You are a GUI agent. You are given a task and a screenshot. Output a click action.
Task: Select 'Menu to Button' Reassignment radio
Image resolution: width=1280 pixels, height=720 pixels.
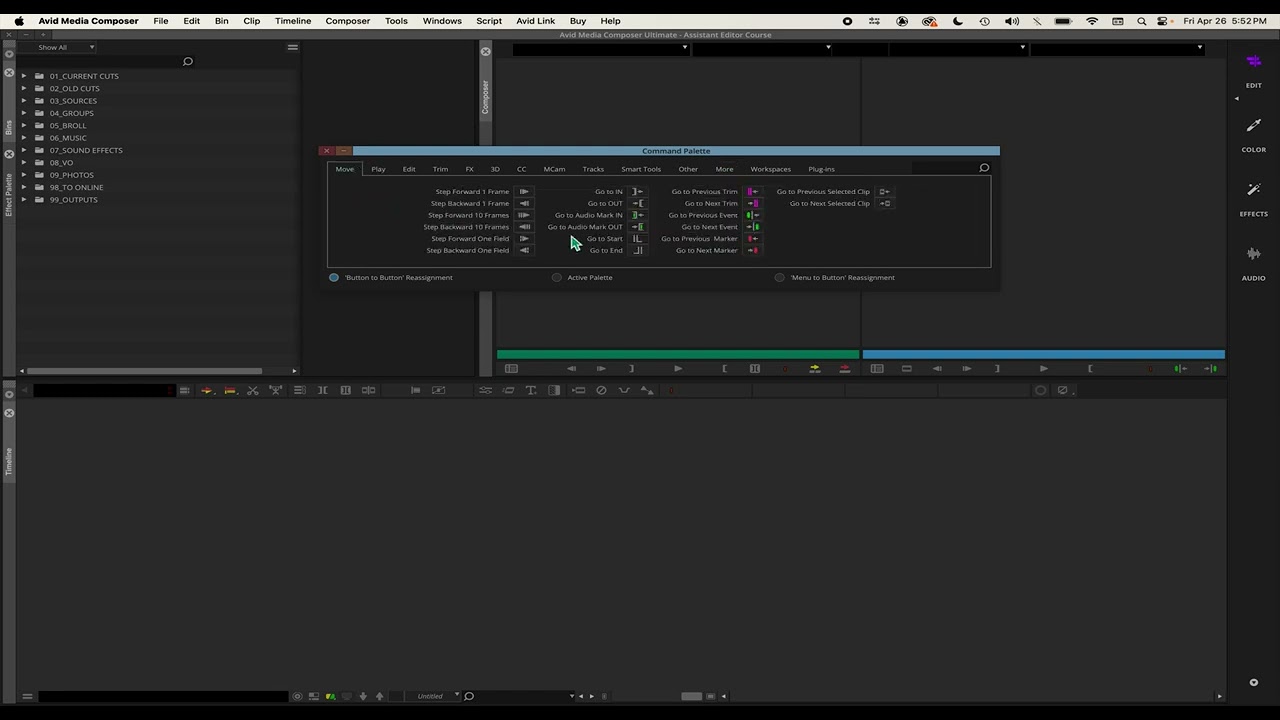(780, 277)
